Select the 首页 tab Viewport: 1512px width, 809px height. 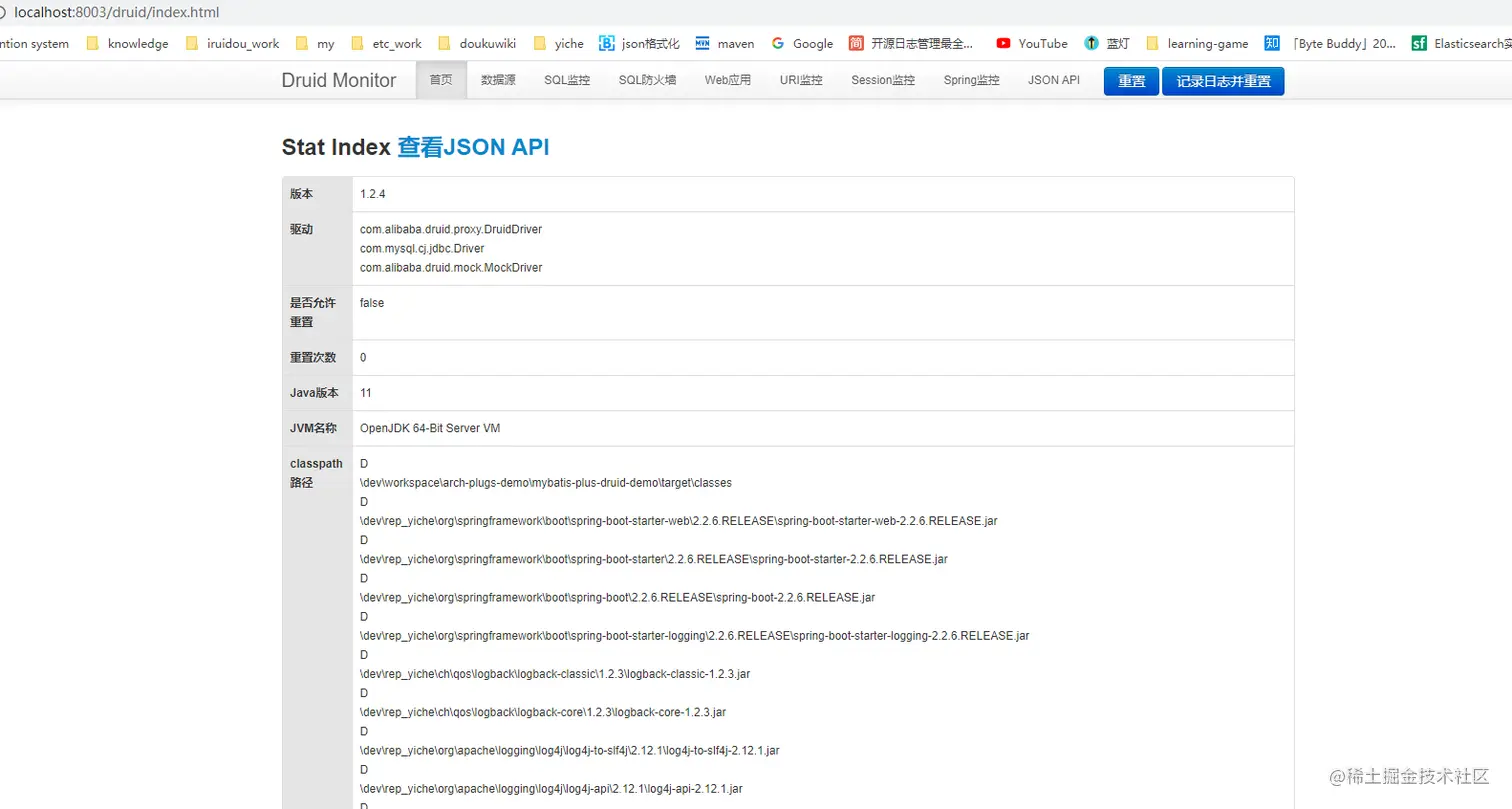pyautogui.click(x=441, y=80)
